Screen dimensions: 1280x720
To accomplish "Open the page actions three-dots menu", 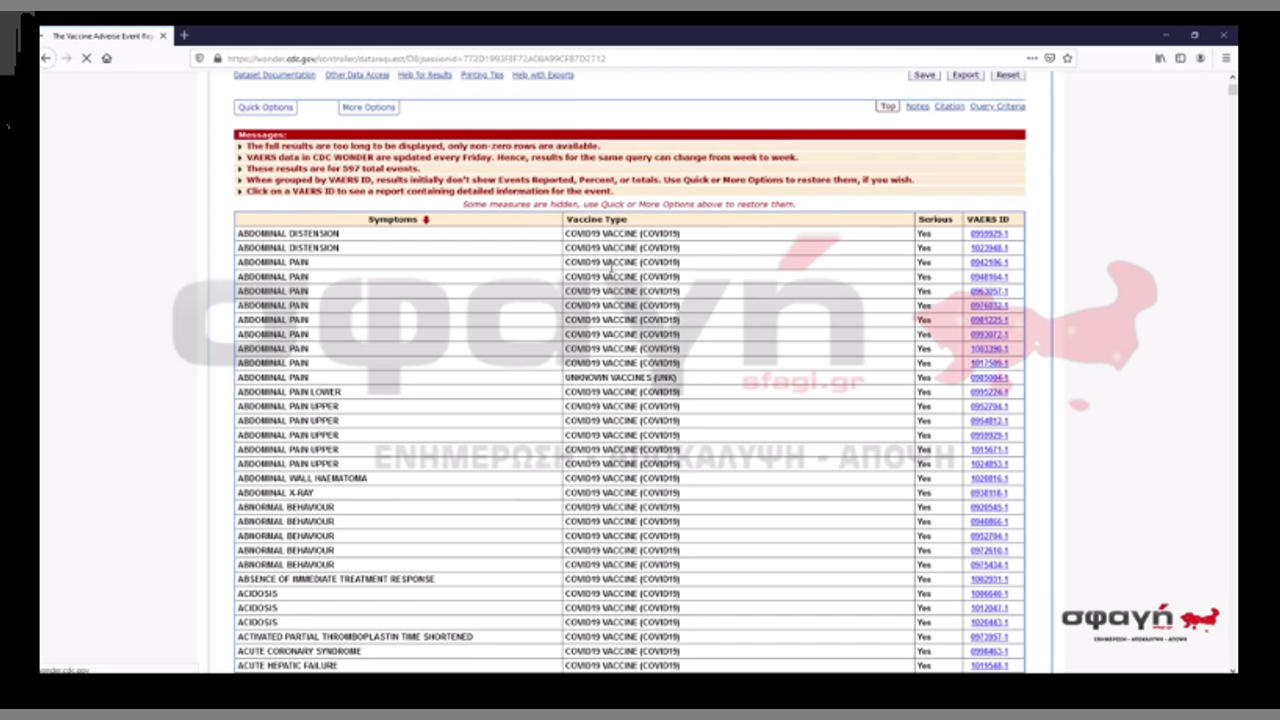I will click(1032, 58).
